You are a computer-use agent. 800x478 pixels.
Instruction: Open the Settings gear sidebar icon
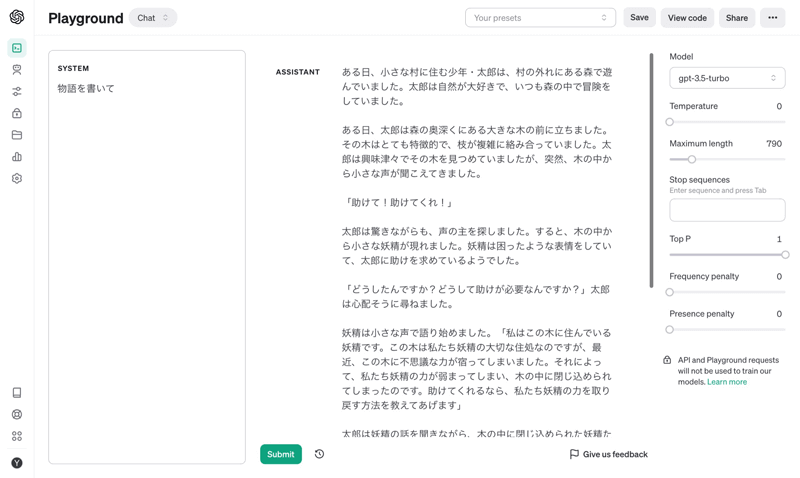click(17, 179)
